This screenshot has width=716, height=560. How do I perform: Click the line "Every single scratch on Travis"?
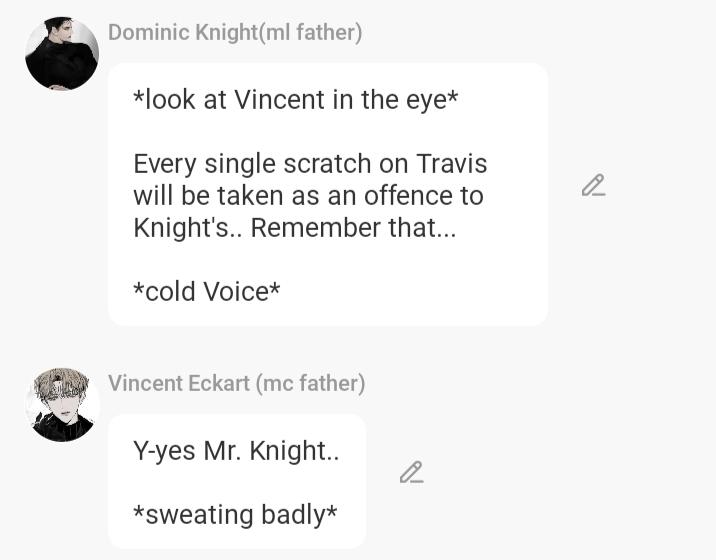310,163
